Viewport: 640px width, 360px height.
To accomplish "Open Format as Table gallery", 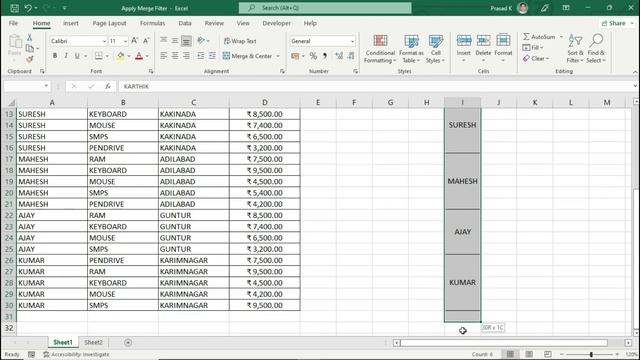I will pos(411,49).
